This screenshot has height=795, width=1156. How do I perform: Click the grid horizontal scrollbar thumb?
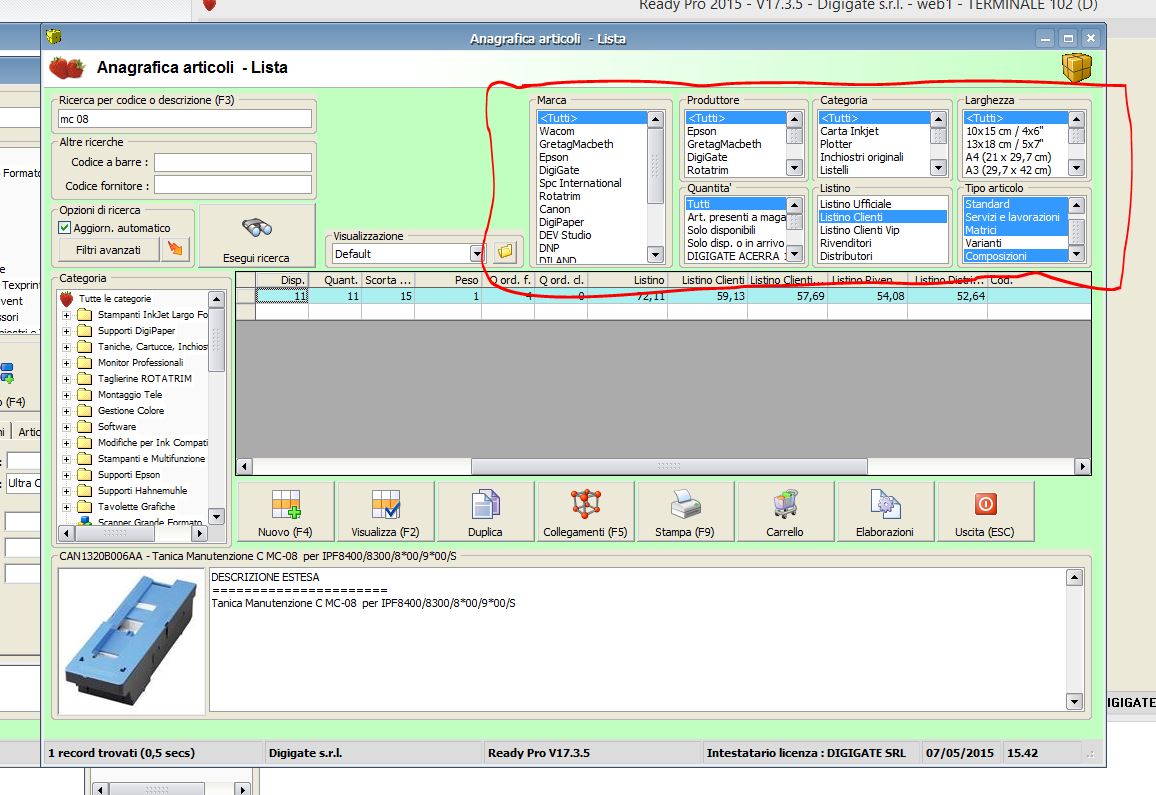(x=669, y=466)
